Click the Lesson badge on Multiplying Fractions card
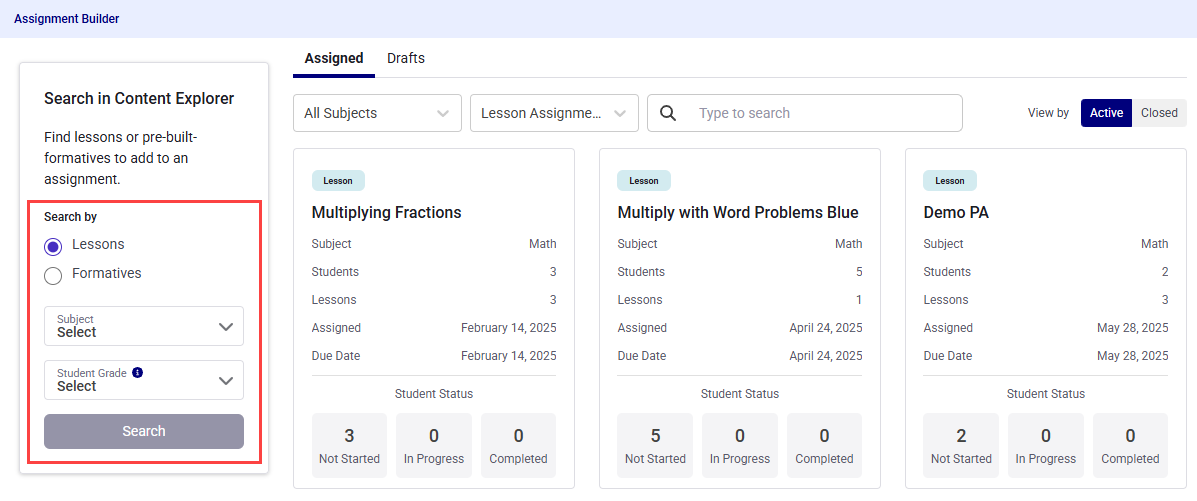 338,181
